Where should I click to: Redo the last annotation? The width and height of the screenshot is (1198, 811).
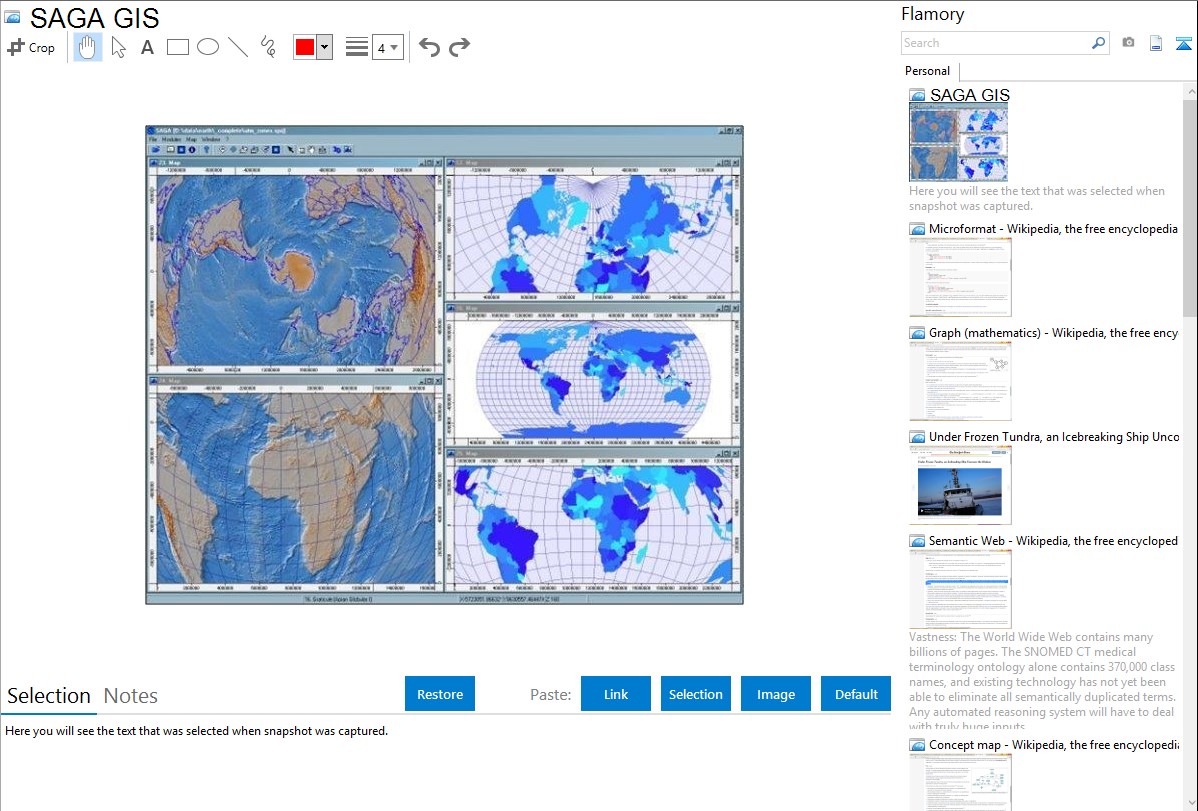point(459,47)
